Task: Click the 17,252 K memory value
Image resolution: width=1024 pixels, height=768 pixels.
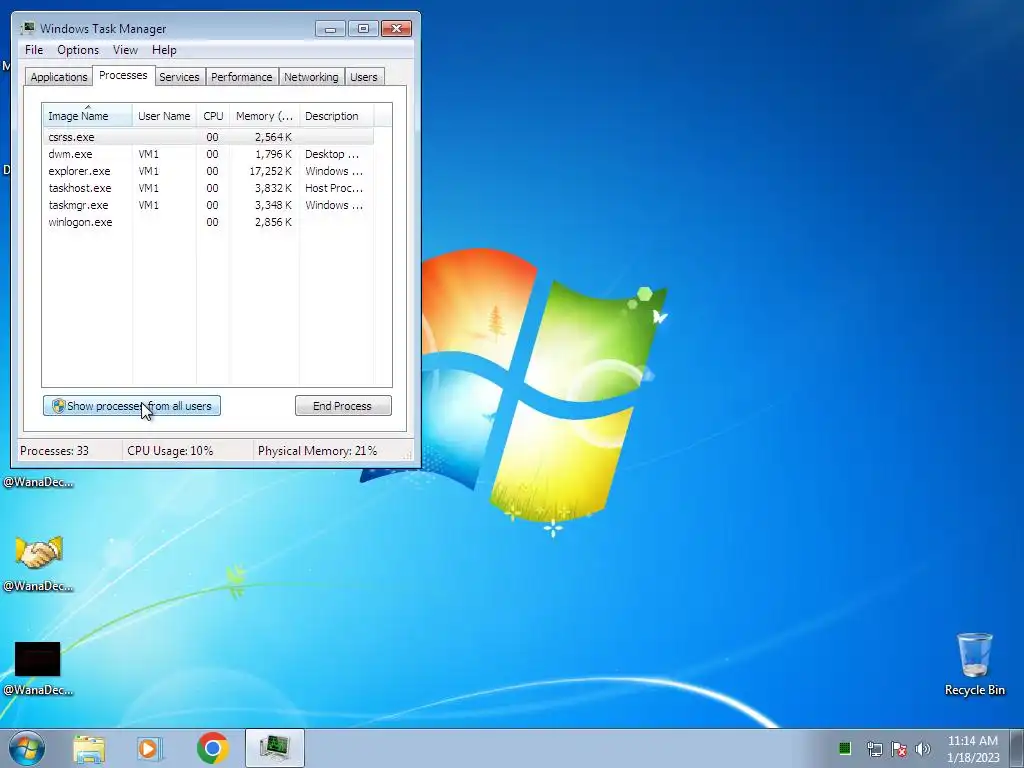Action: click(270, 171)
